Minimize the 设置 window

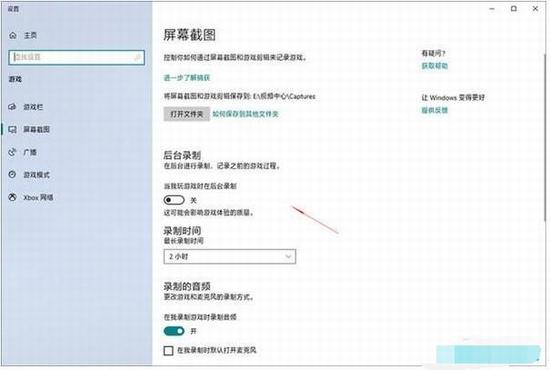(492, 9)
